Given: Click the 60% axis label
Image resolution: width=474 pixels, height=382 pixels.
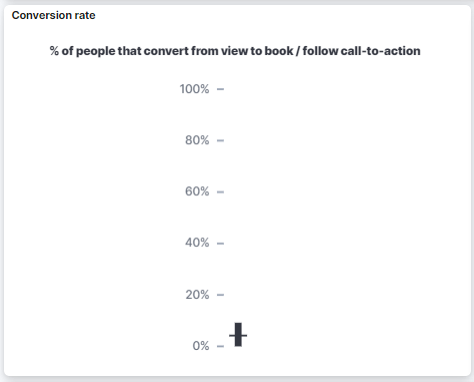Looking at the screenshot, I should tap(197, 192).
